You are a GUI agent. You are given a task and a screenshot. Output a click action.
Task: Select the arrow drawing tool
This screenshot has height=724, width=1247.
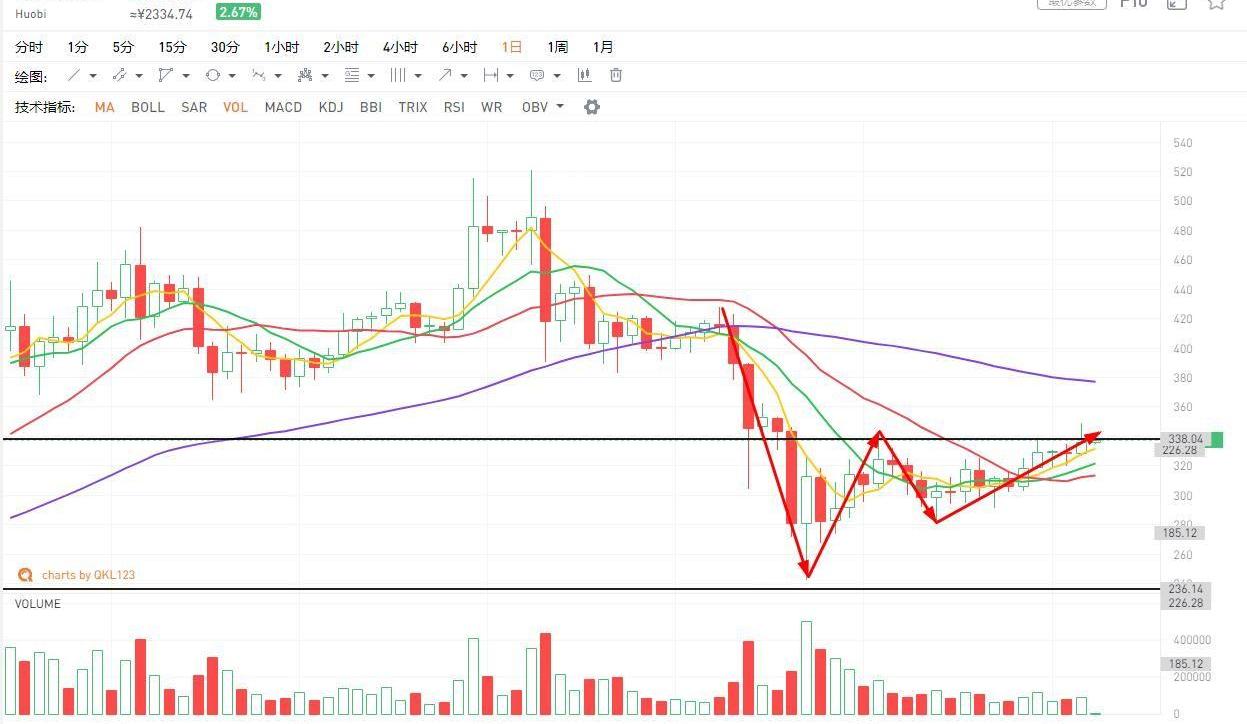pyautogui.click(x=444, y=76)
